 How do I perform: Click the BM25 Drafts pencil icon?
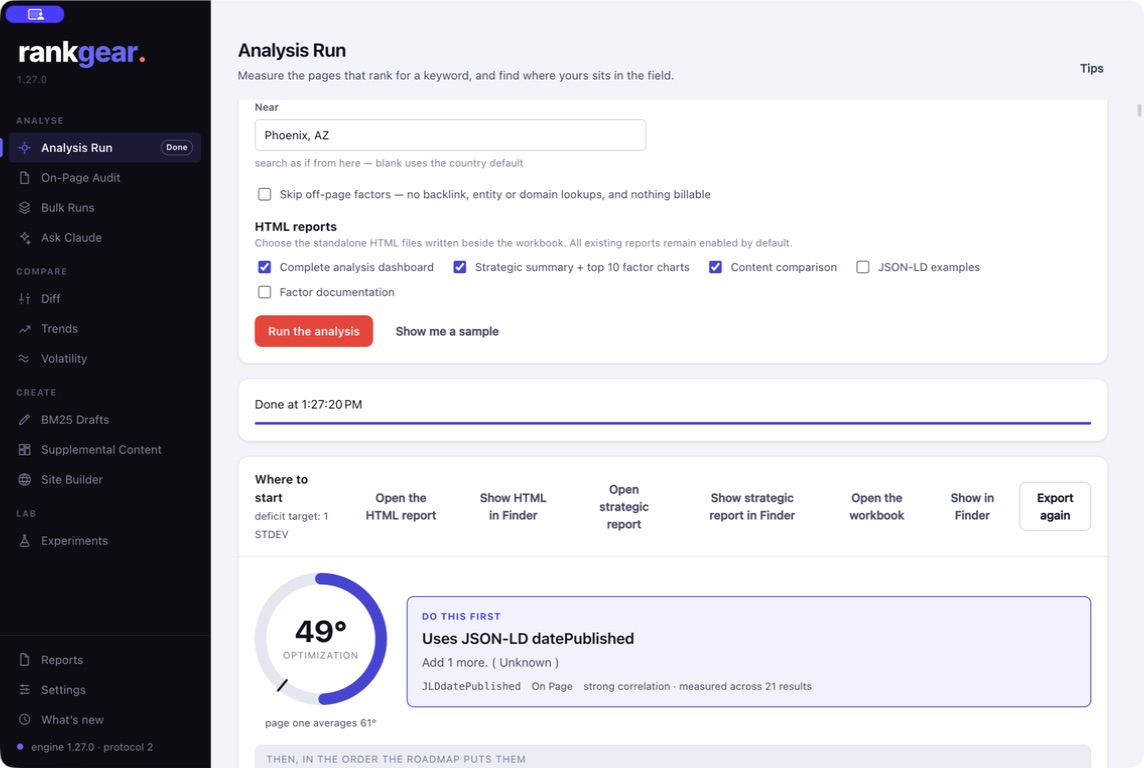[25, 419]
